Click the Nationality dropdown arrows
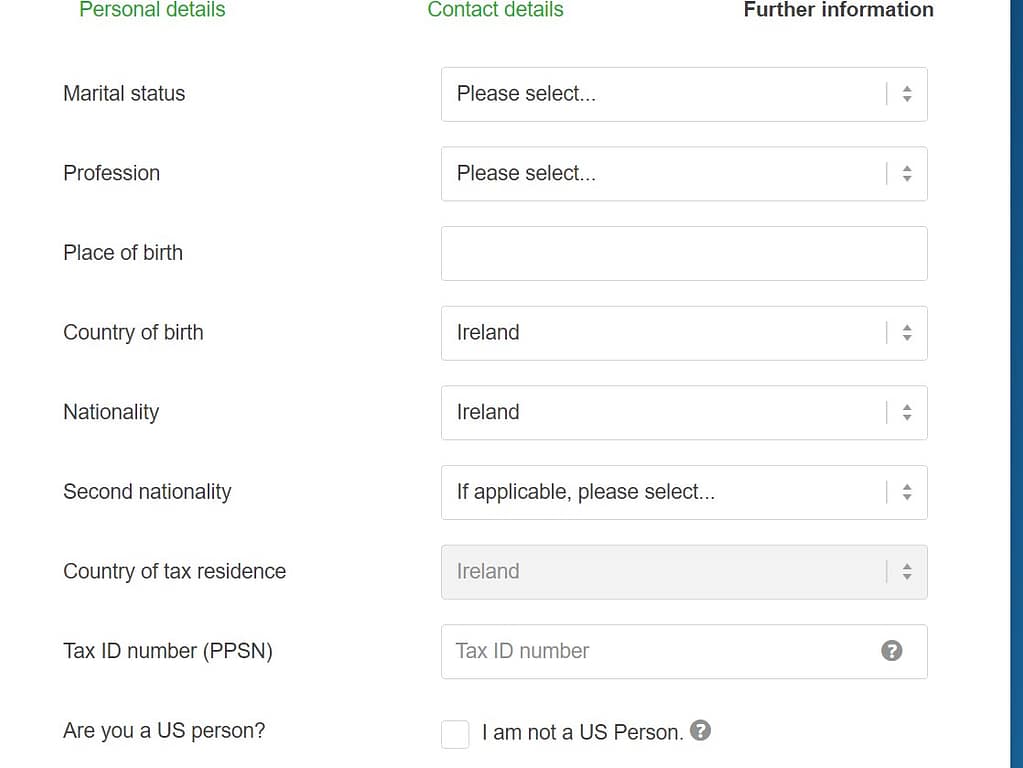Screen dimensions: 1023x768 tap(907, 413)
